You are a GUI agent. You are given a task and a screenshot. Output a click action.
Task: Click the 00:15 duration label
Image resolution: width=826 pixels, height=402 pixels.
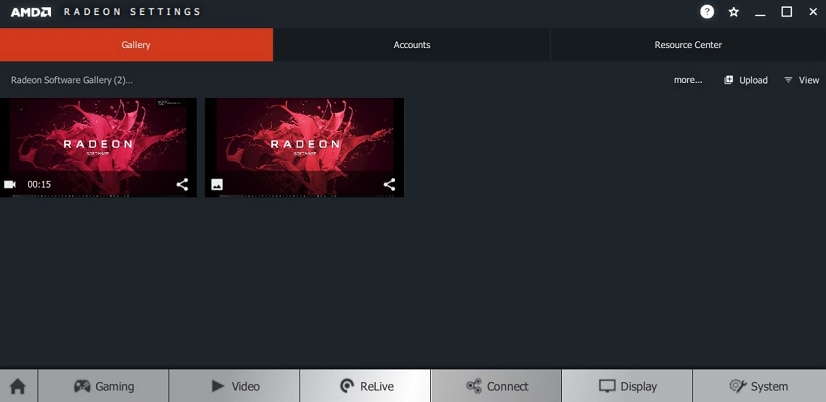[39, 184]
